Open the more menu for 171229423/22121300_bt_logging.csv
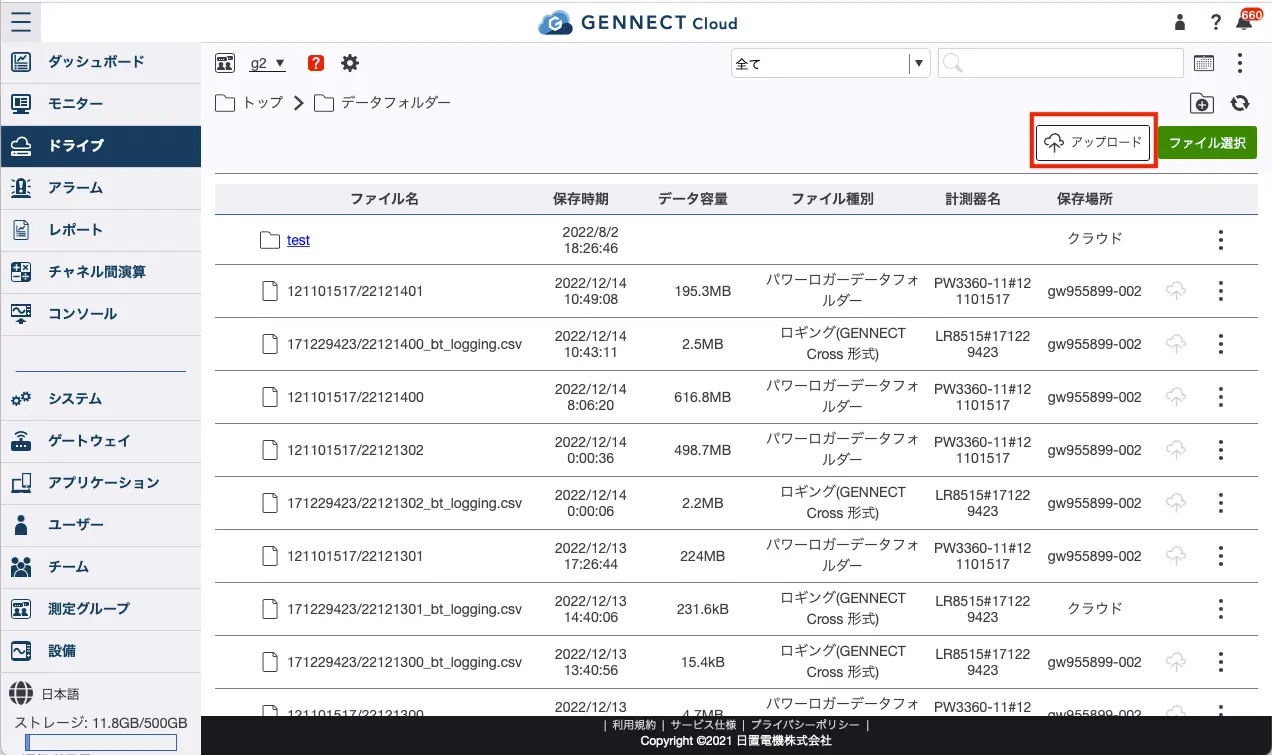 click(1220, 662)
